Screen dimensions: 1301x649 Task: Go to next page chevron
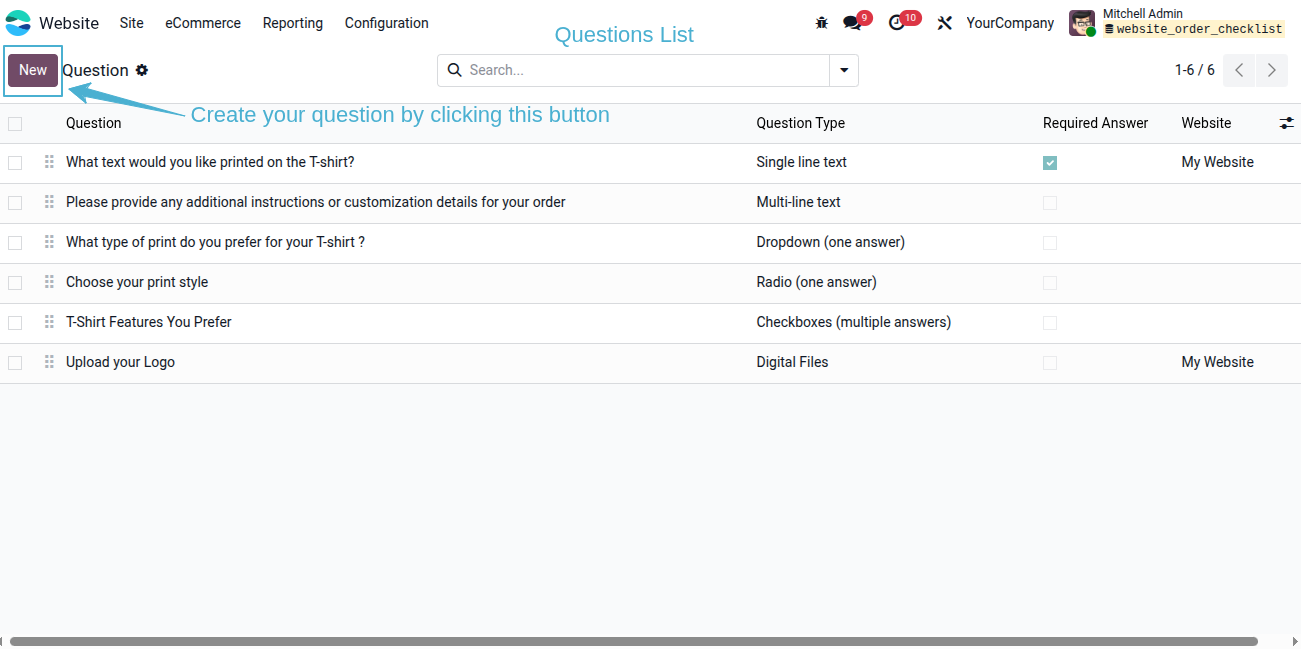tap(1271, 70)
